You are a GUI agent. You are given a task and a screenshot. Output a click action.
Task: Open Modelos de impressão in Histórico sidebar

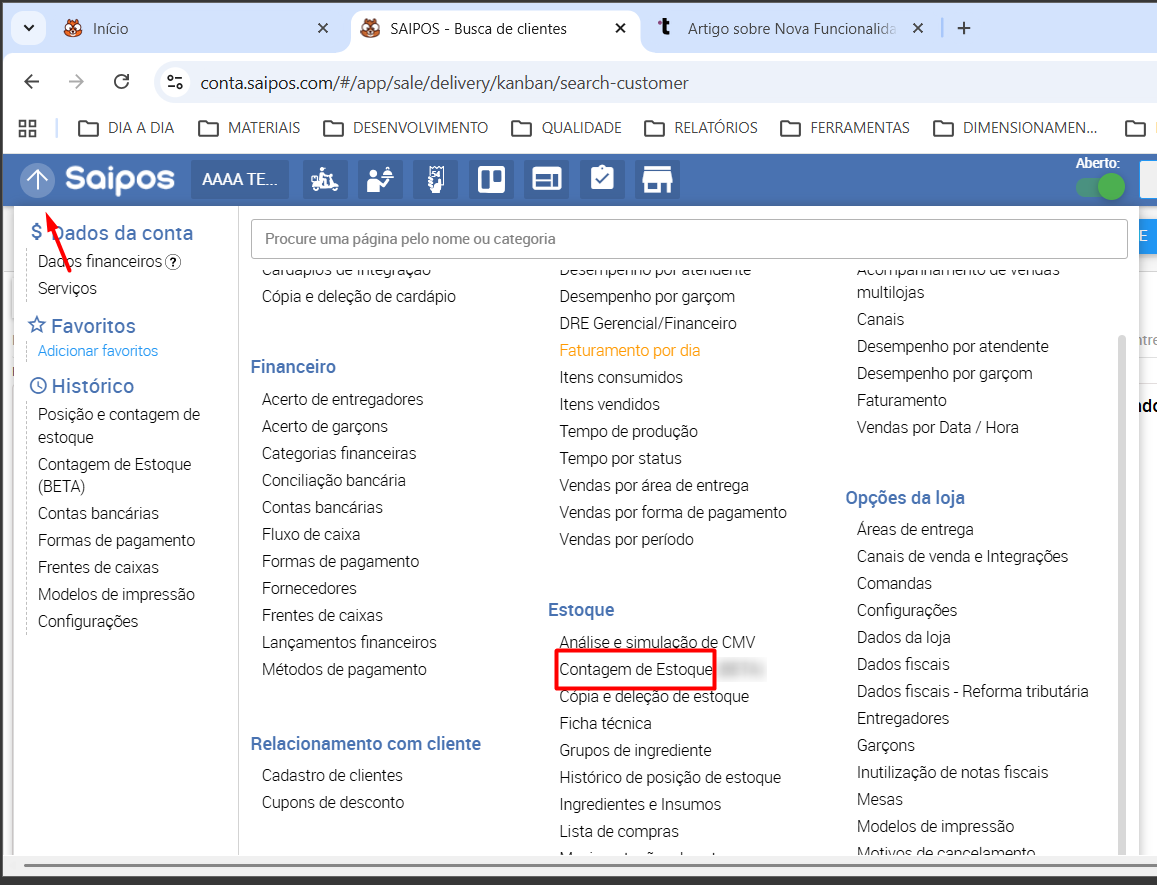[x=117, y=595]
